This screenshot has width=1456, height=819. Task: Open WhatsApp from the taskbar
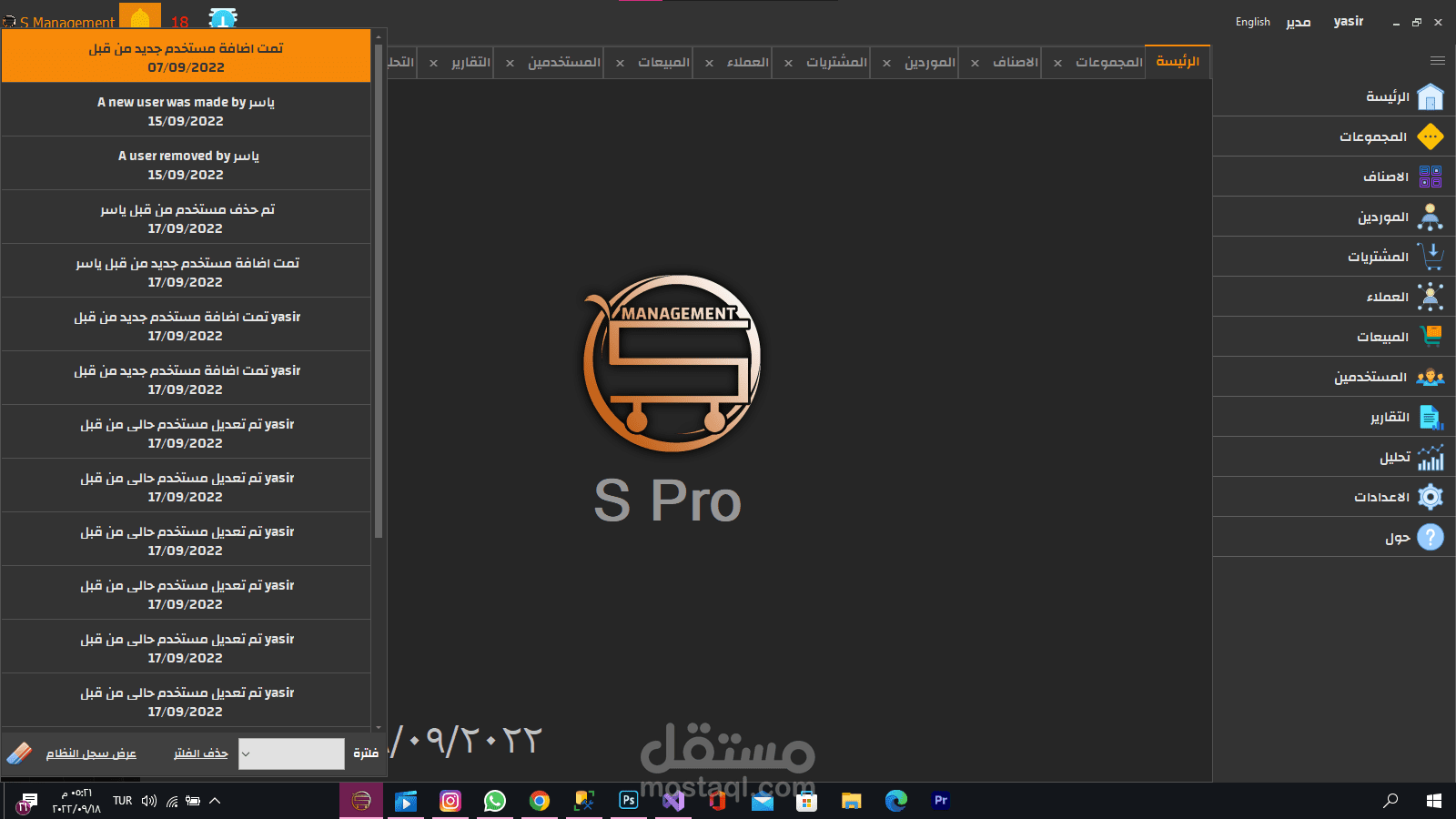pos(495,801)
